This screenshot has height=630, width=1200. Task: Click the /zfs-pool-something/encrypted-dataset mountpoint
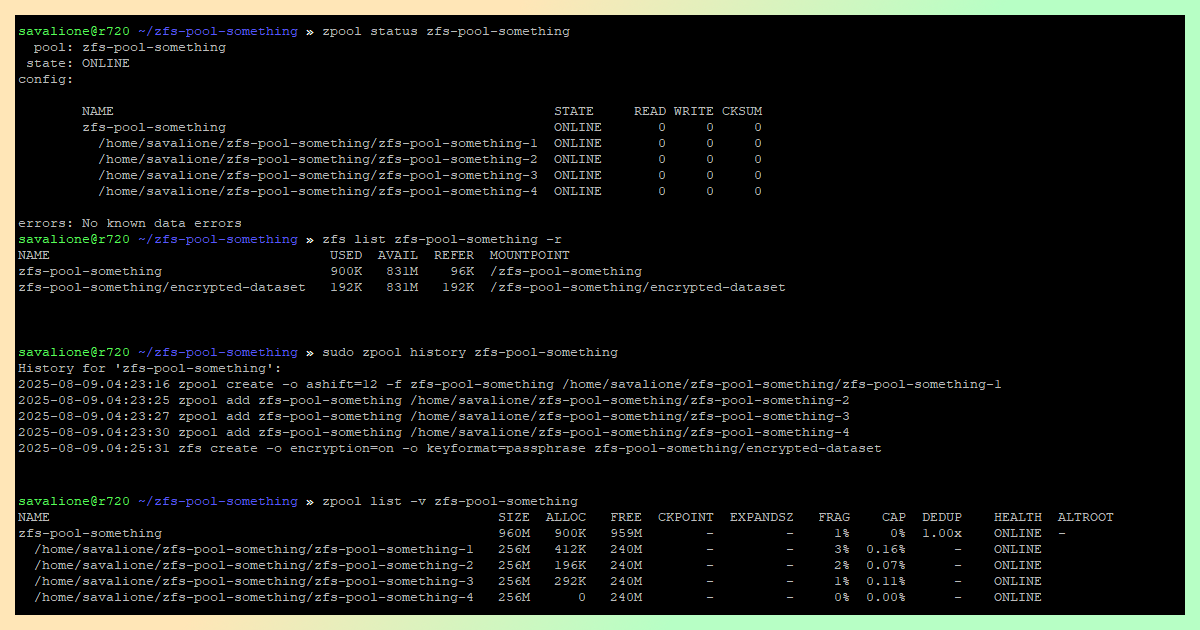click(x=638, y=287)
